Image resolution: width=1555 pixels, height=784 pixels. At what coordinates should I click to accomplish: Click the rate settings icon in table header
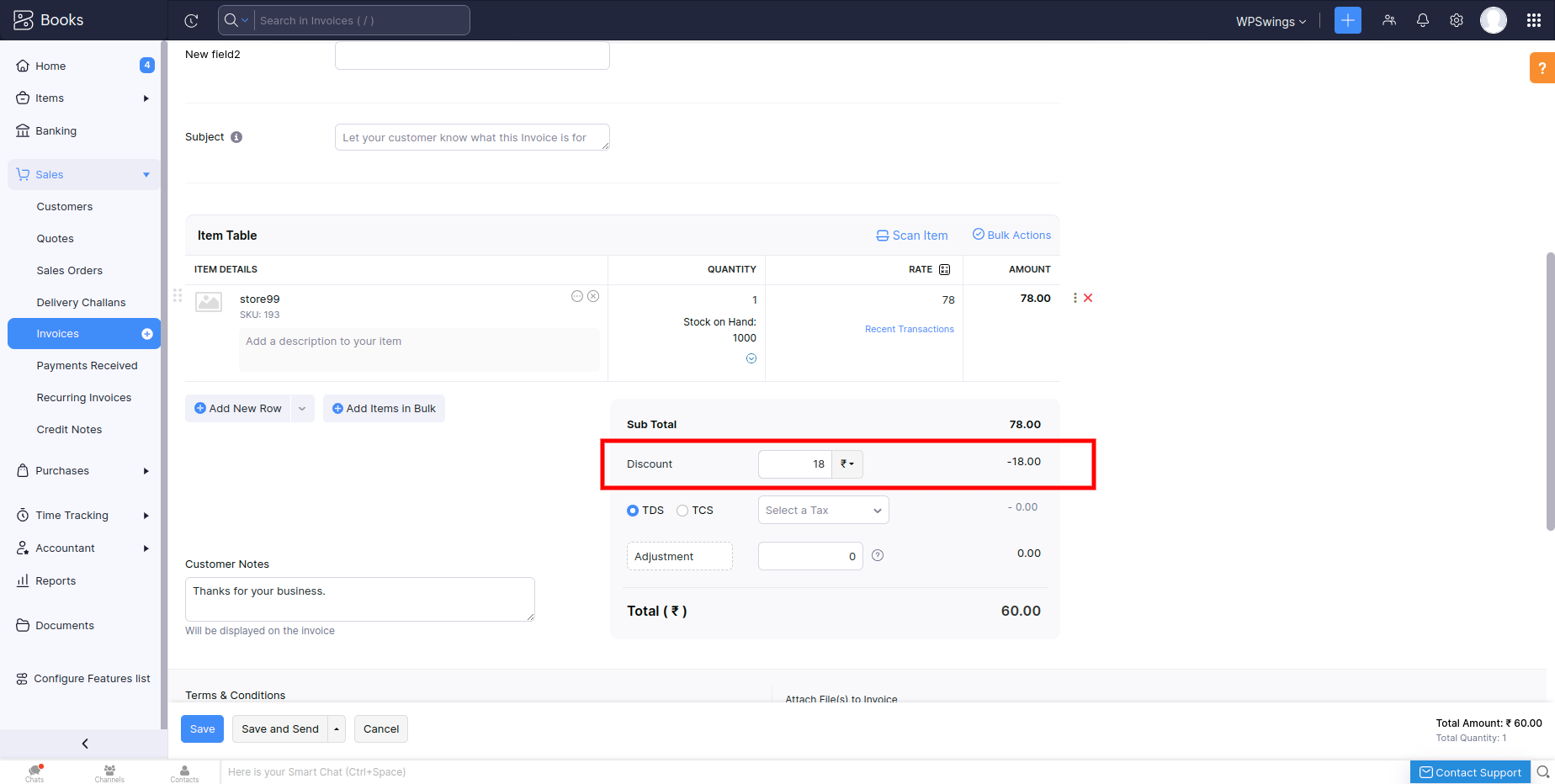(x=944, y=269)
